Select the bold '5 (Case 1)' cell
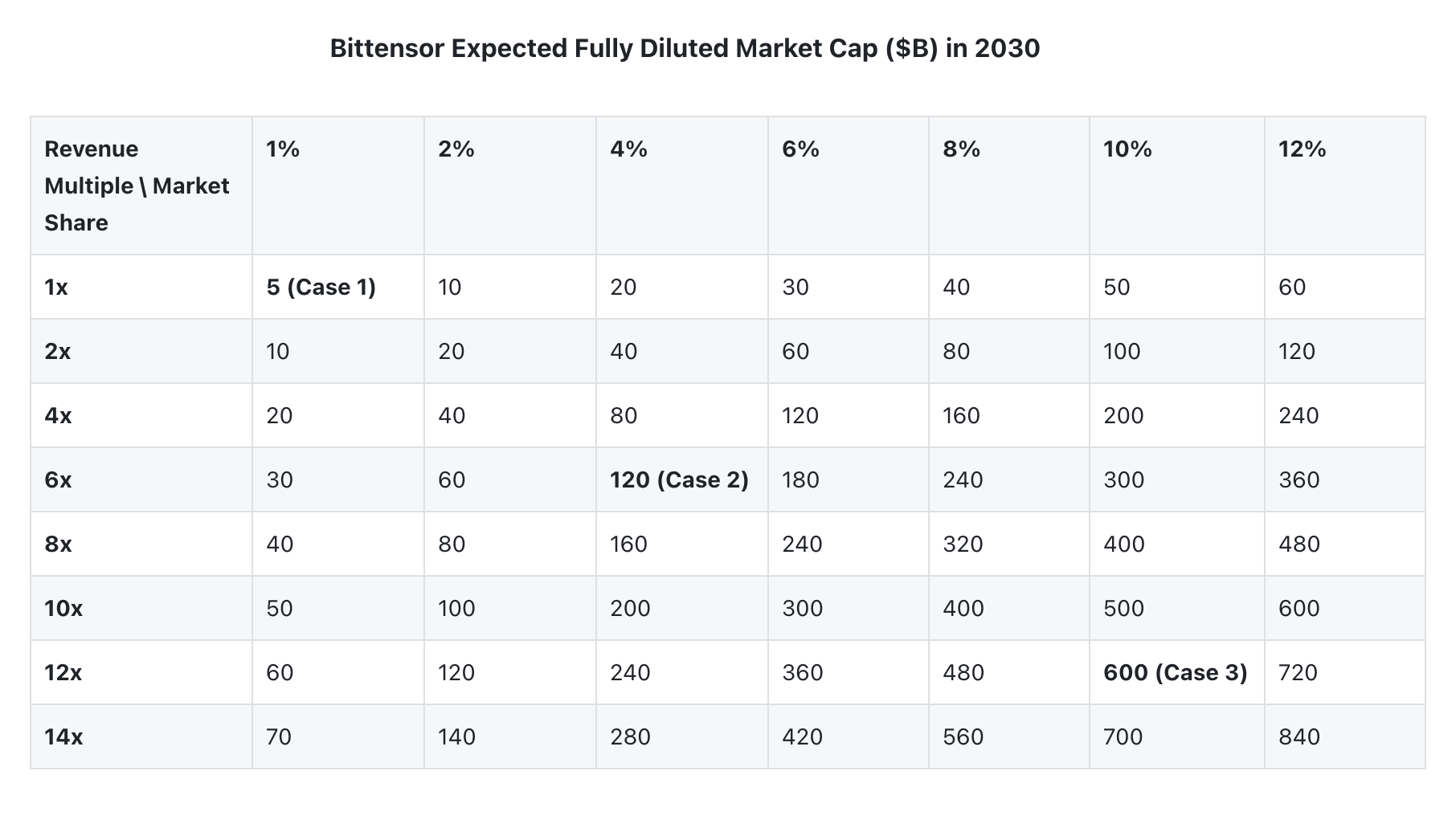Viewport: 1456px width, 820px height. pyautogui.click(x=321, y=288)
